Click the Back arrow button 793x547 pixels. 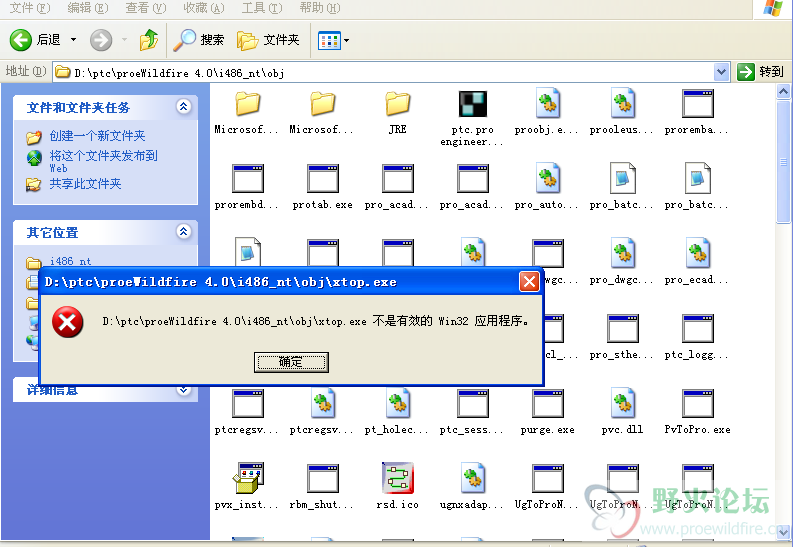[21, 40]
